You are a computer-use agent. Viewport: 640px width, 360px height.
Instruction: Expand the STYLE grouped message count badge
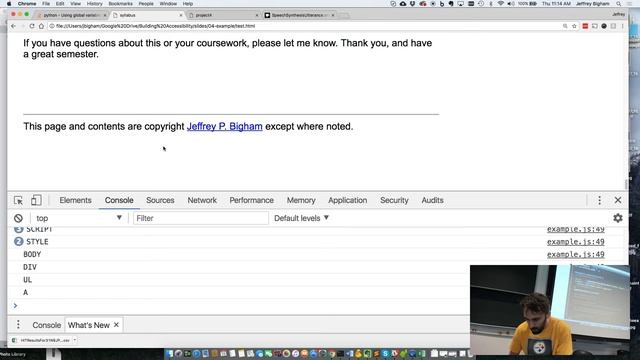click(x=18, y=242)
